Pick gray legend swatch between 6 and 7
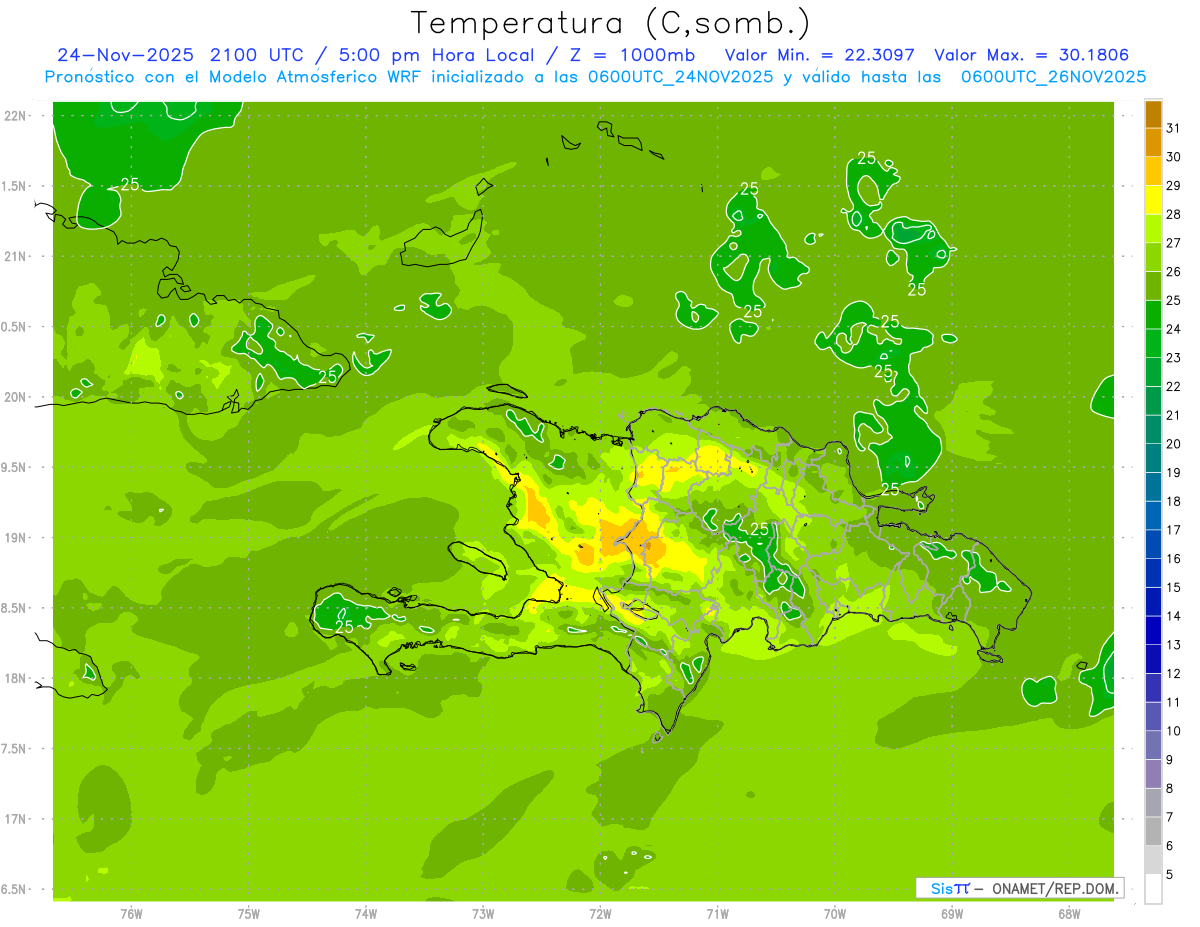The image size is (1200, 927). (x=1153, y=831)
